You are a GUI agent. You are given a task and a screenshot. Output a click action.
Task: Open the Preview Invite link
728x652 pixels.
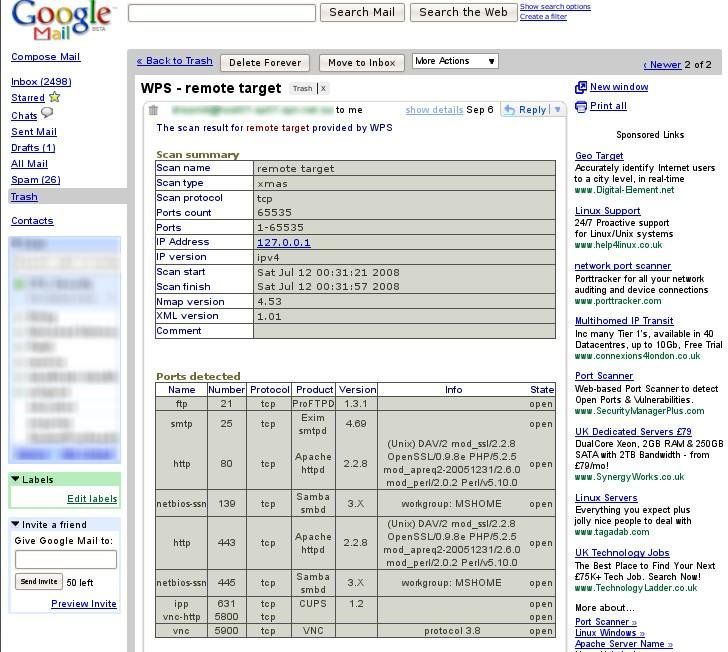point(84,604)
